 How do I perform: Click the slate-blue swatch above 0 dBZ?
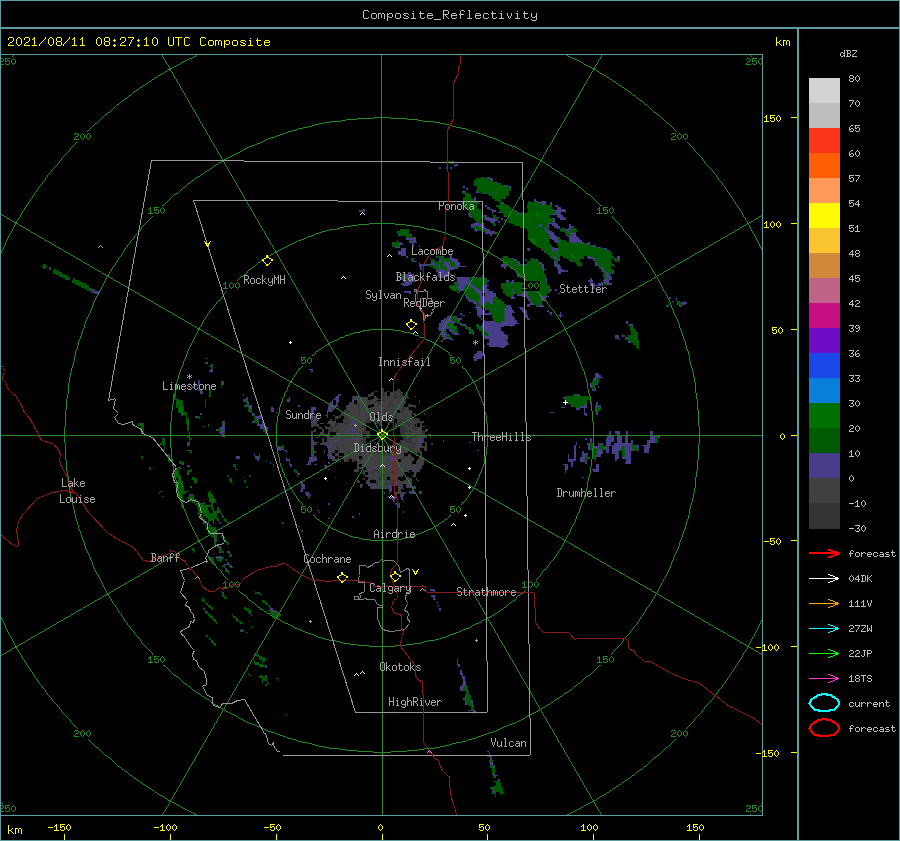(x=824, y=465)
